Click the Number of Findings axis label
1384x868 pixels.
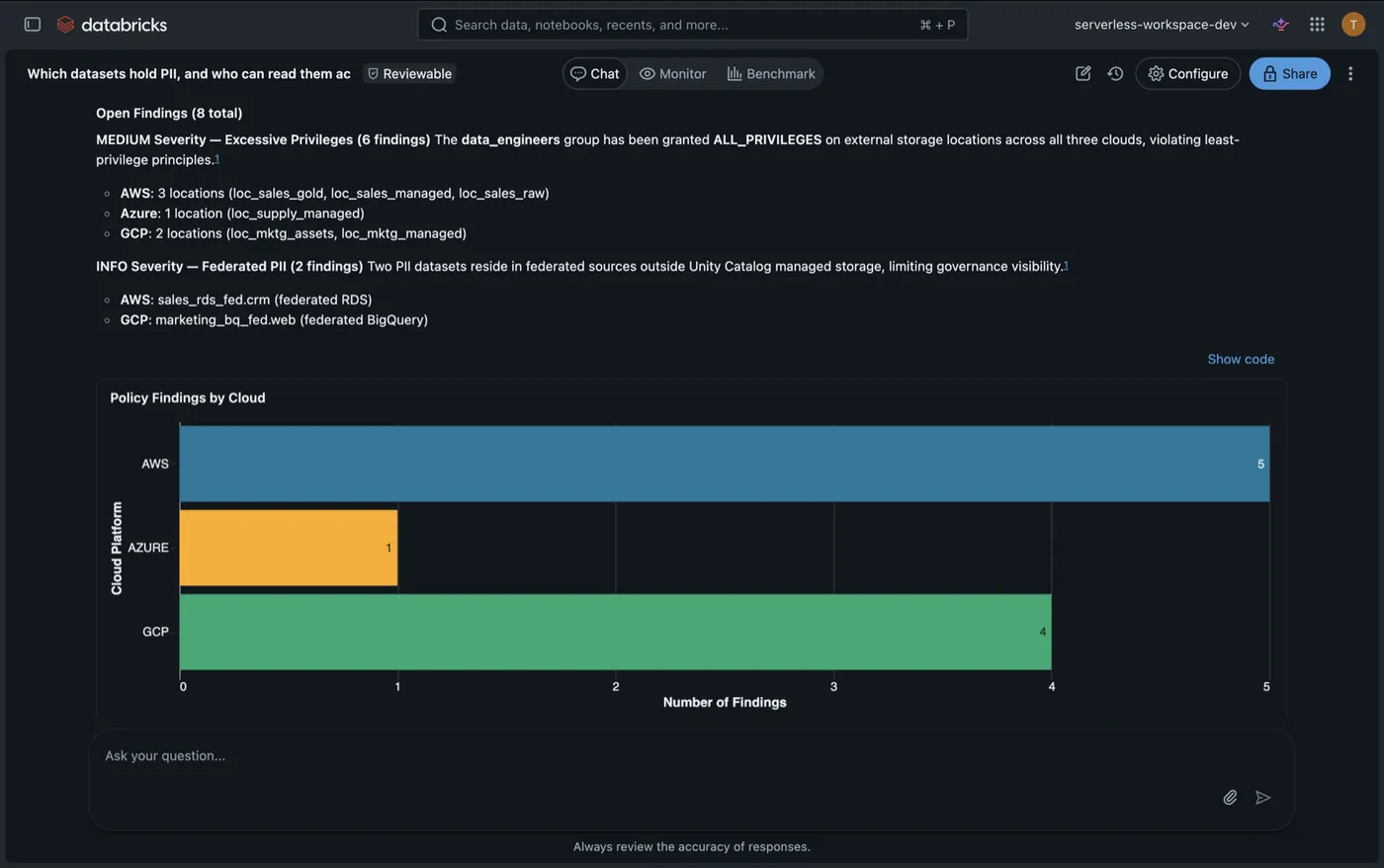point(725,702)
